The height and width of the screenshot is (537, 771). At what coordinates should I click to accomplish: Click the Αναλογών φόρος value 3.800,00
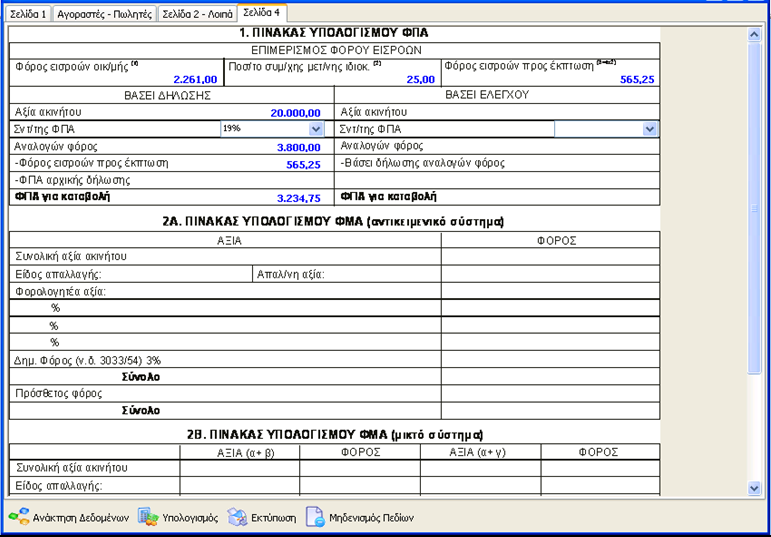298,148
